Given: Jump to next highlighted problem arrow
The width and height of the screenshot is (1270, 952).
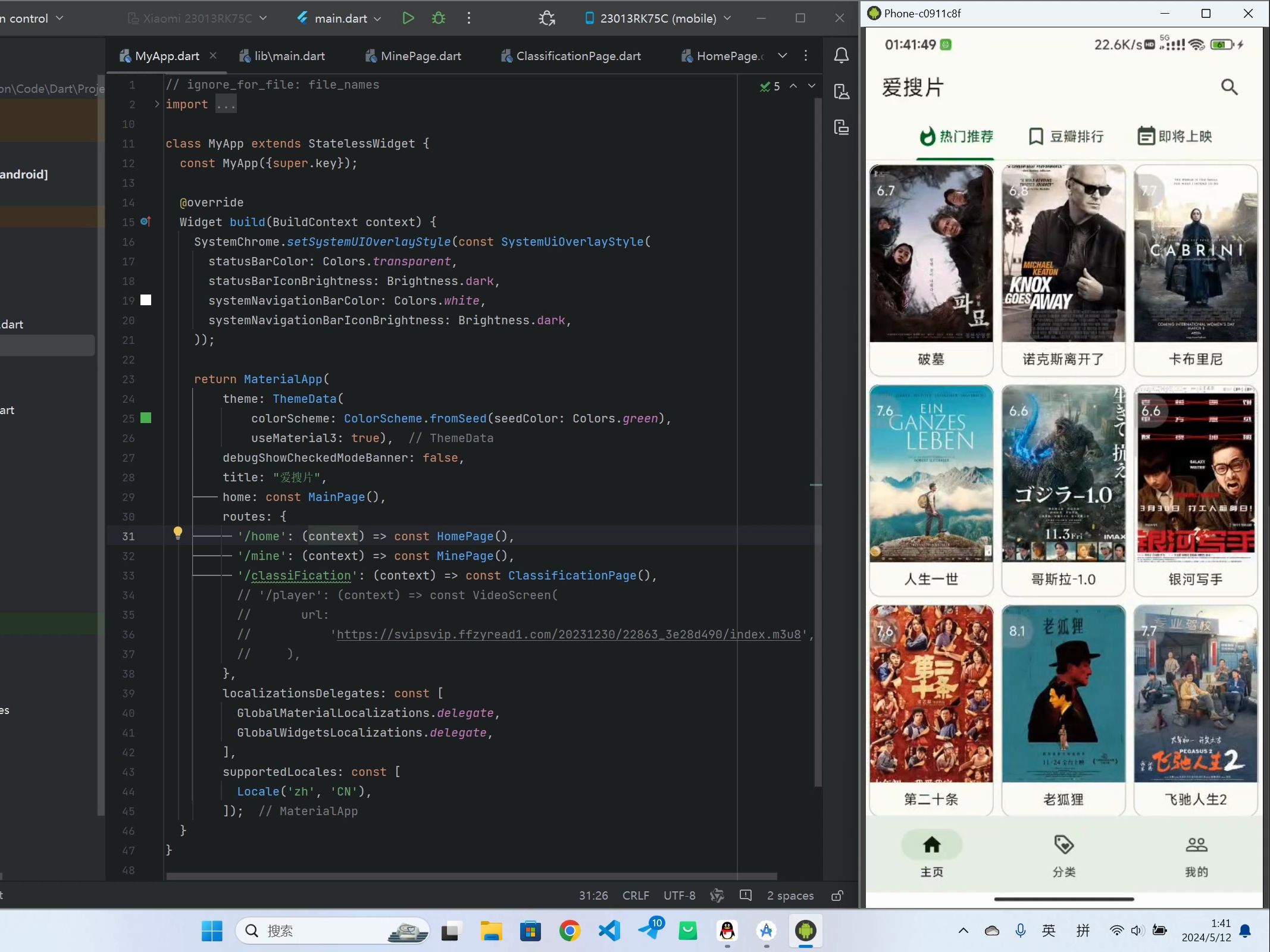Looking at the screenshot, I should (811, 86).
